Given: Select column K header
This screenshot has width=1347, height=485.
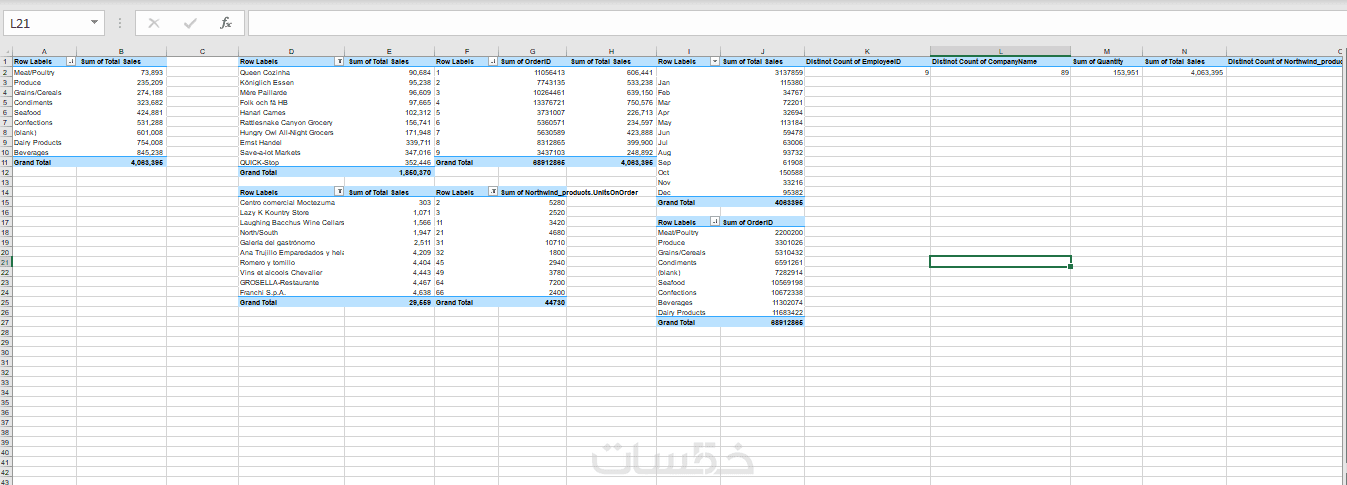Looking at the screenshot, I should (x=867, y=51).
